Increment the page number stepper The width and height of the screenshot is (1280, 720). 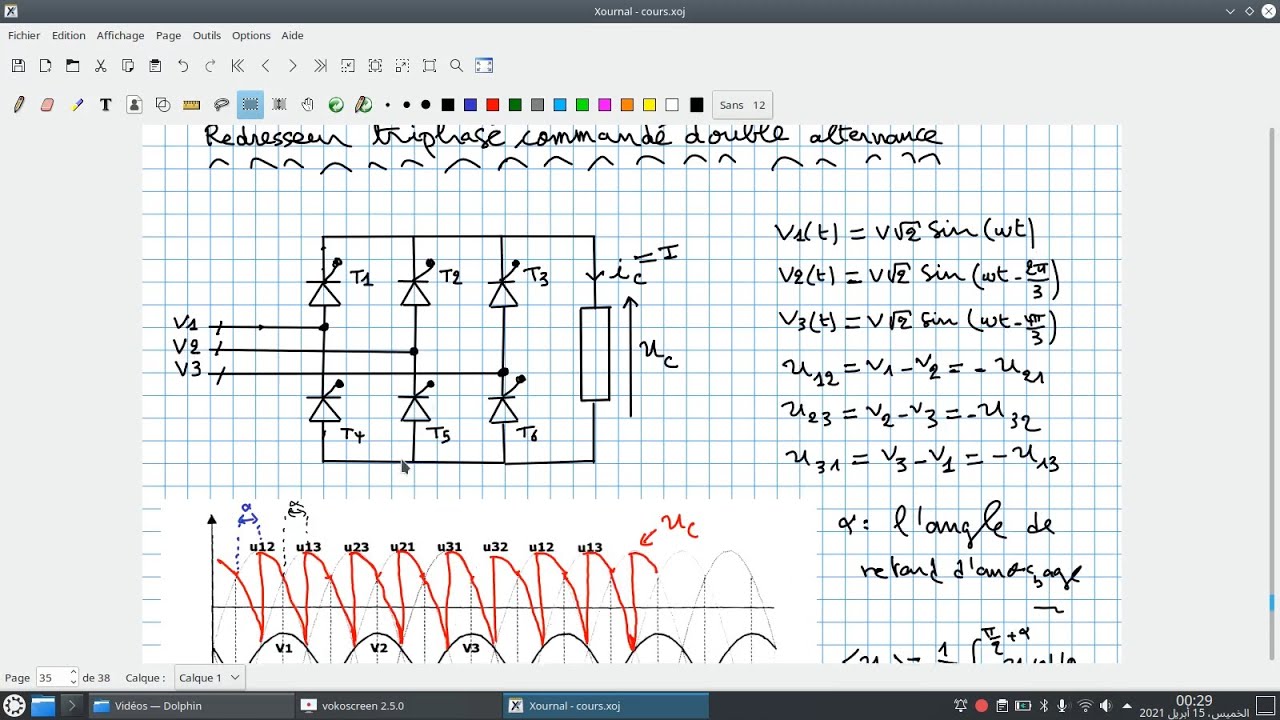(73, 673)
